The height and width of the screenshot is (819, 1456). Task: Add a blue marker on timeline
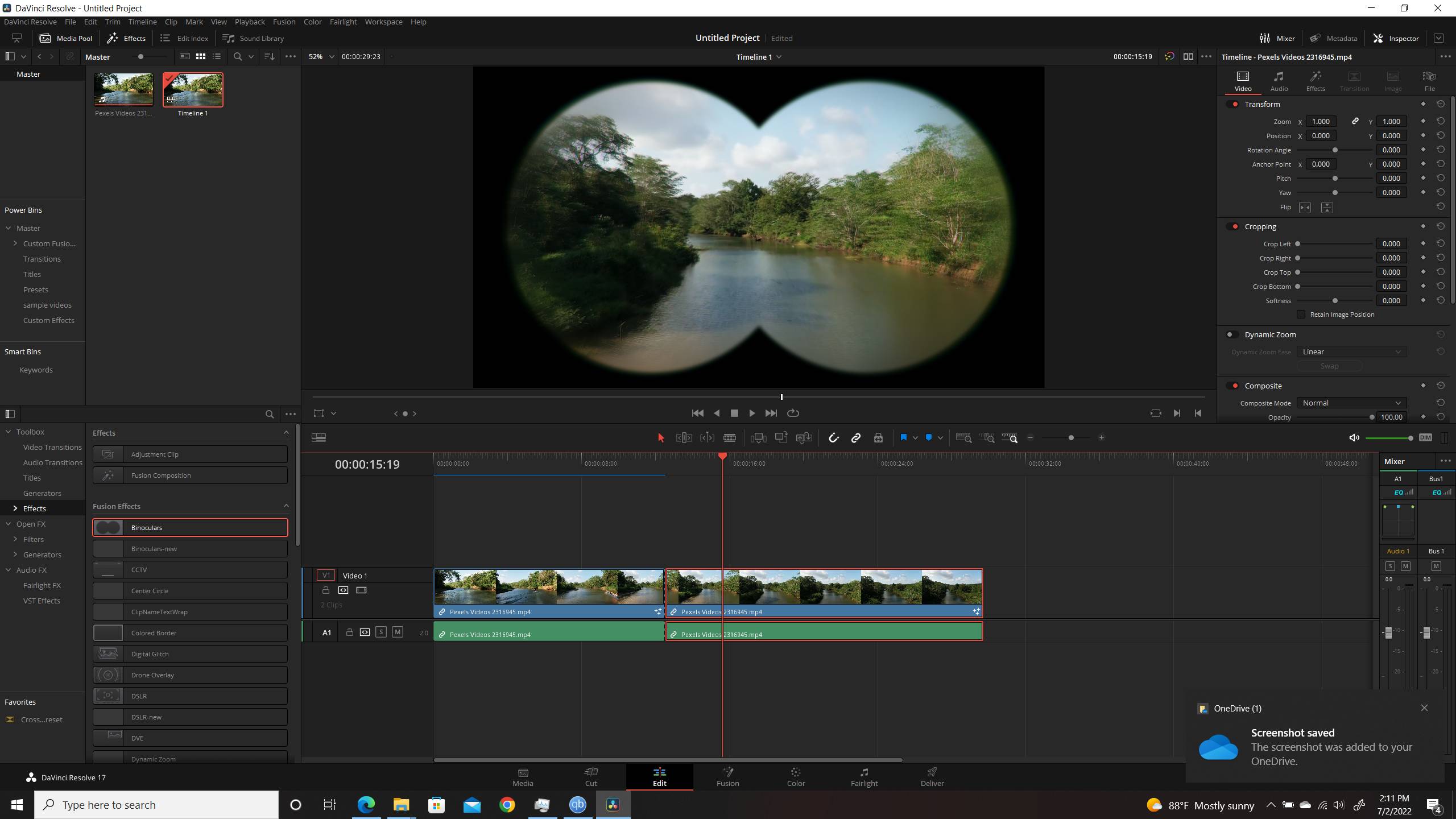[x=929, y=437]
